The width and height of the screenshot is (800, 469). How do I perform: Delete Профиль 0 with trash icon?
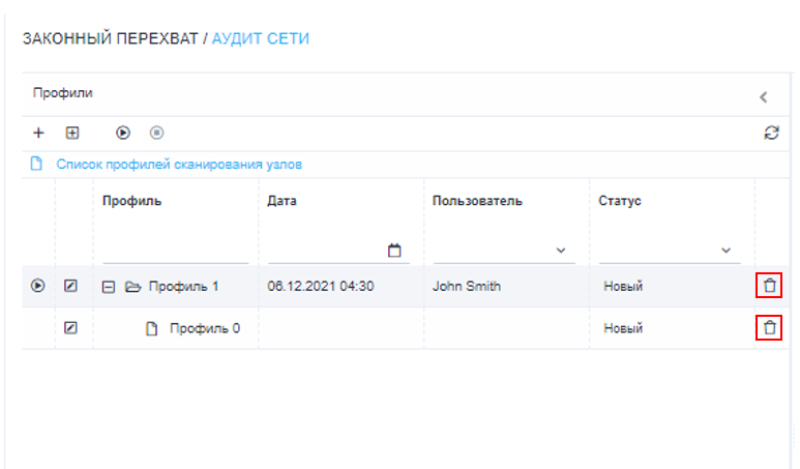coord(768,327)
